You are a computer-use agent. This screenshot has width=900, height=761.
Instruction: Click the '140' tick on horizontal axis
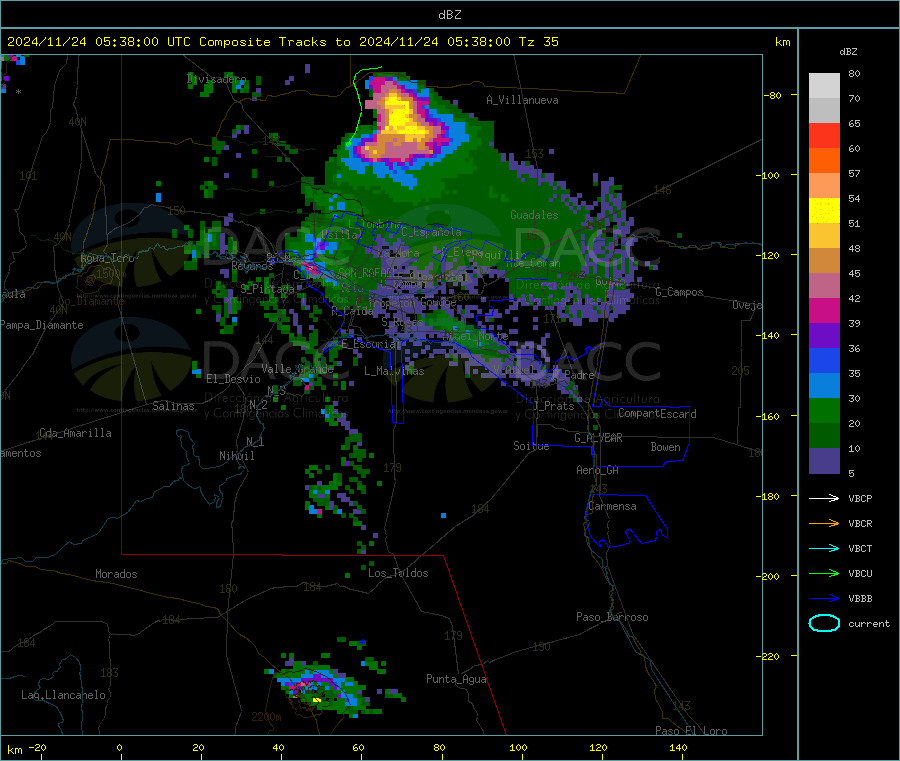click(678, 748)
